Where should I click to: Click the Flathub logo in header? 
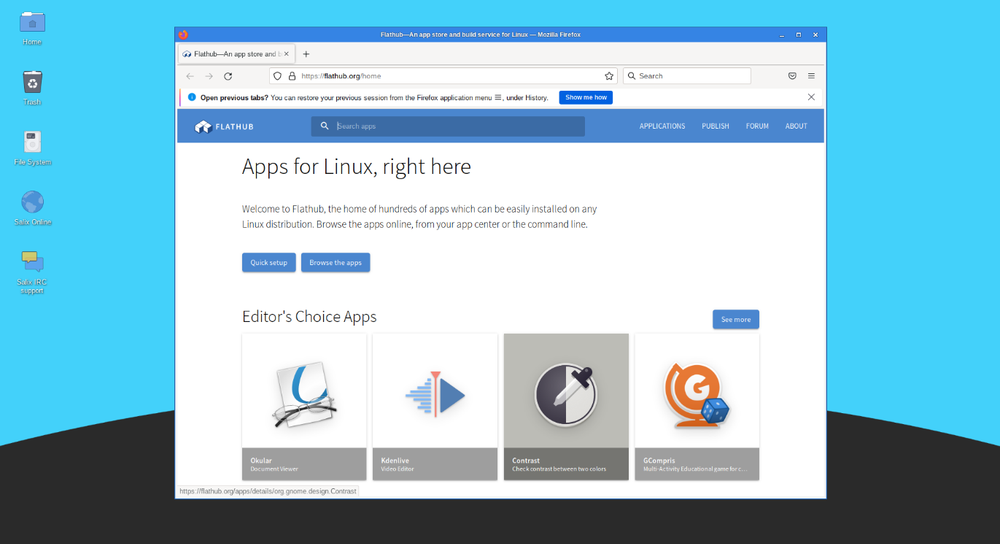point(224,126)
